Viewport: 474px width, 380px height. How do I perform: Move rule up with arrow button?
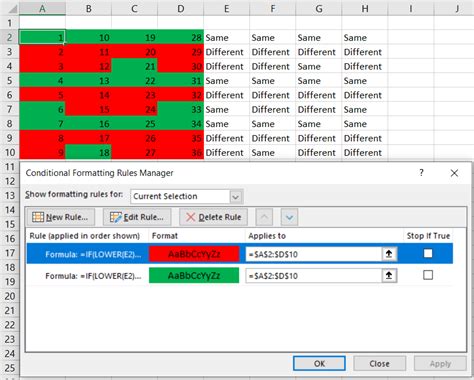pyautogui.click(x=264, y=217)
